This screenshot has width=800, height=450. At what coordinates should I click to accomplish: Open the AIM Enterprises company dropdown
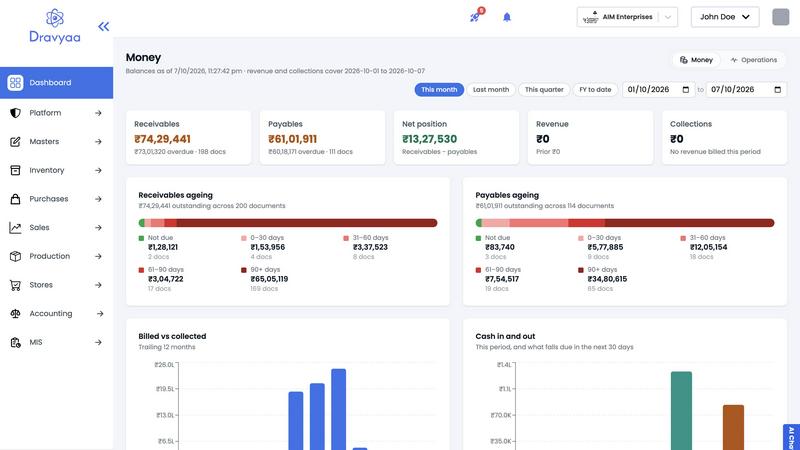[x=627, y=17]
